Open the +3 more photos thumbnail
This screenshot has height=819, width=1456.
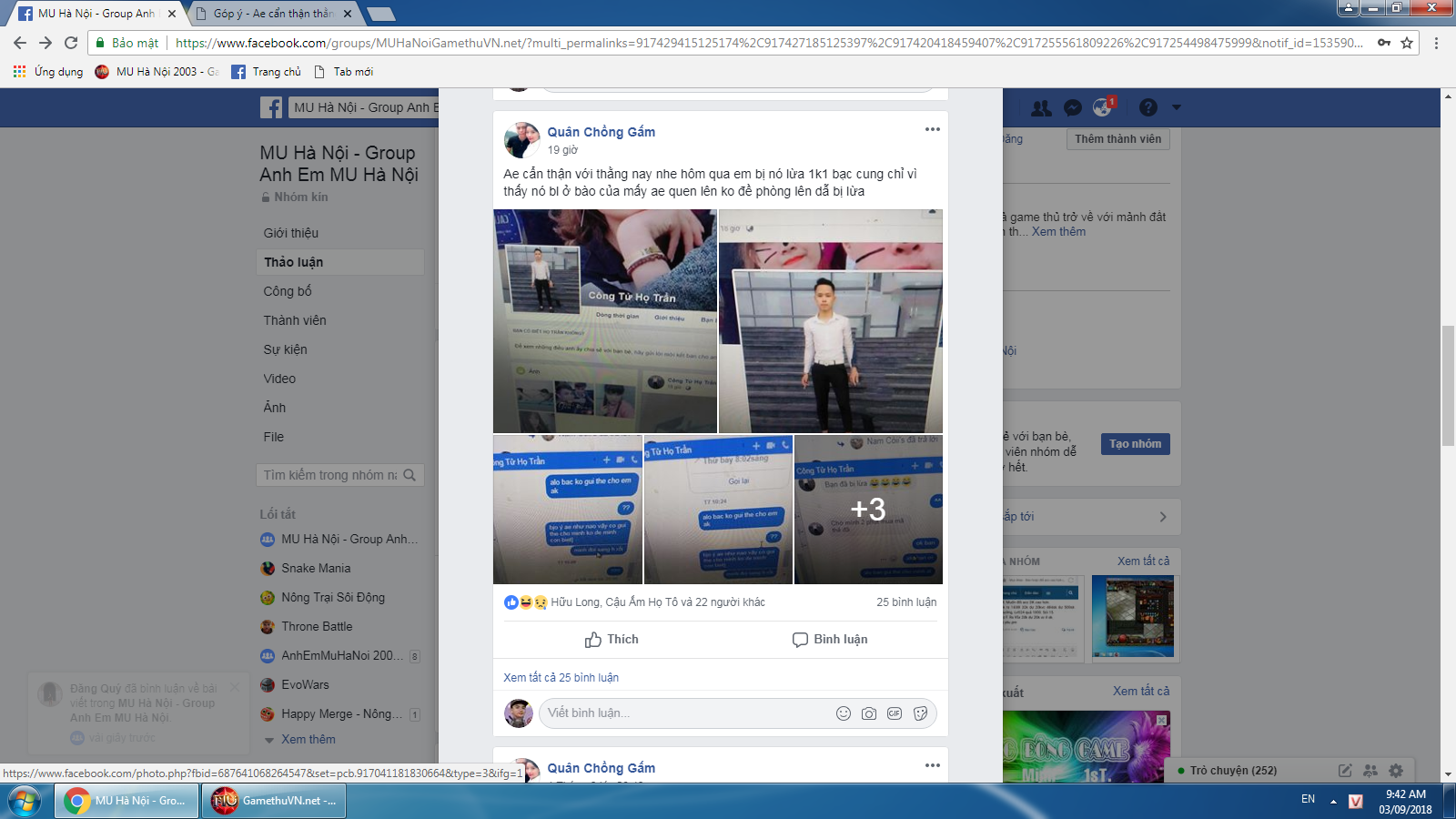pos(868,510)
